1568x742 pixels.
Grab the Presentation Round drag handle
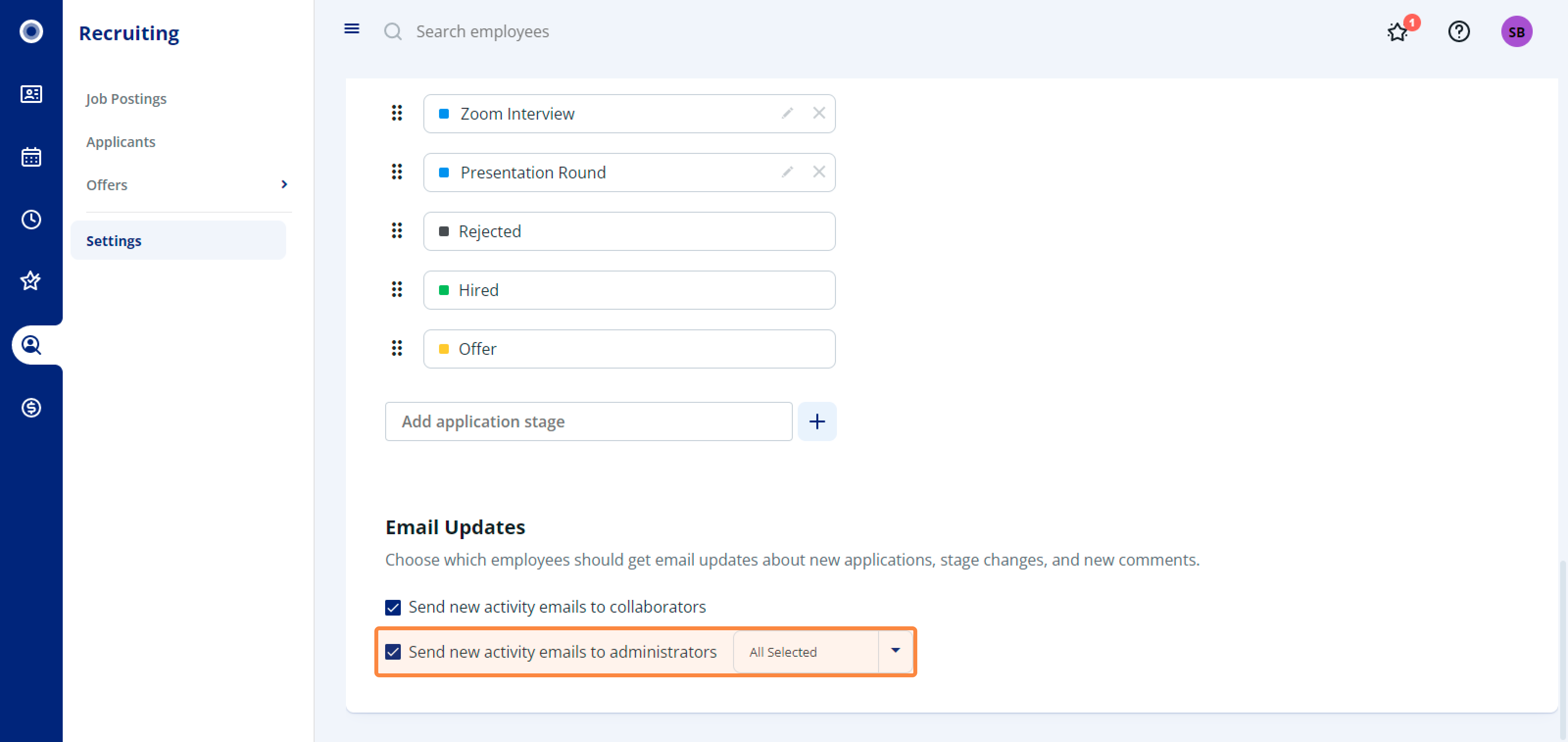397,172
